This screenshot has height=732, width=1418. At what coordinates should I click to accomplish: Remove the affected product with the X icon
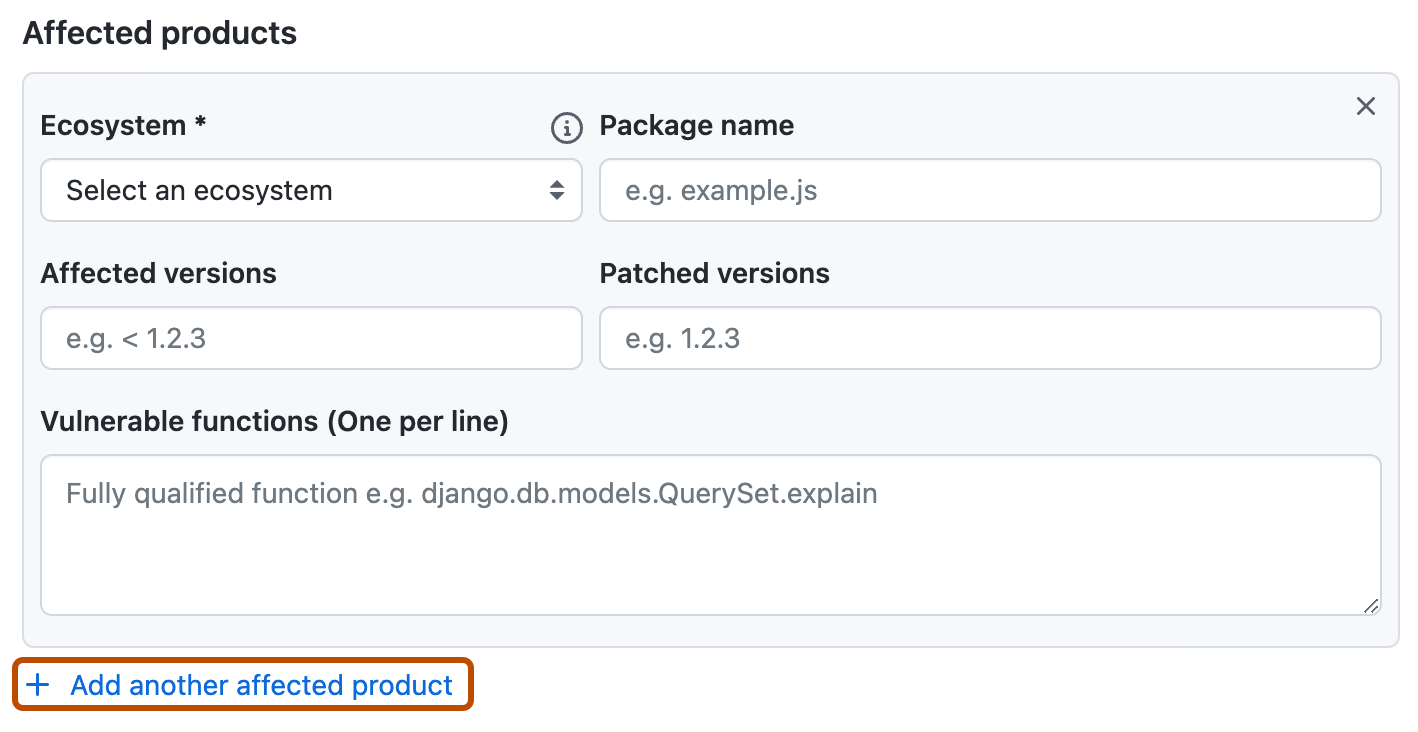tap(1365, 106)
